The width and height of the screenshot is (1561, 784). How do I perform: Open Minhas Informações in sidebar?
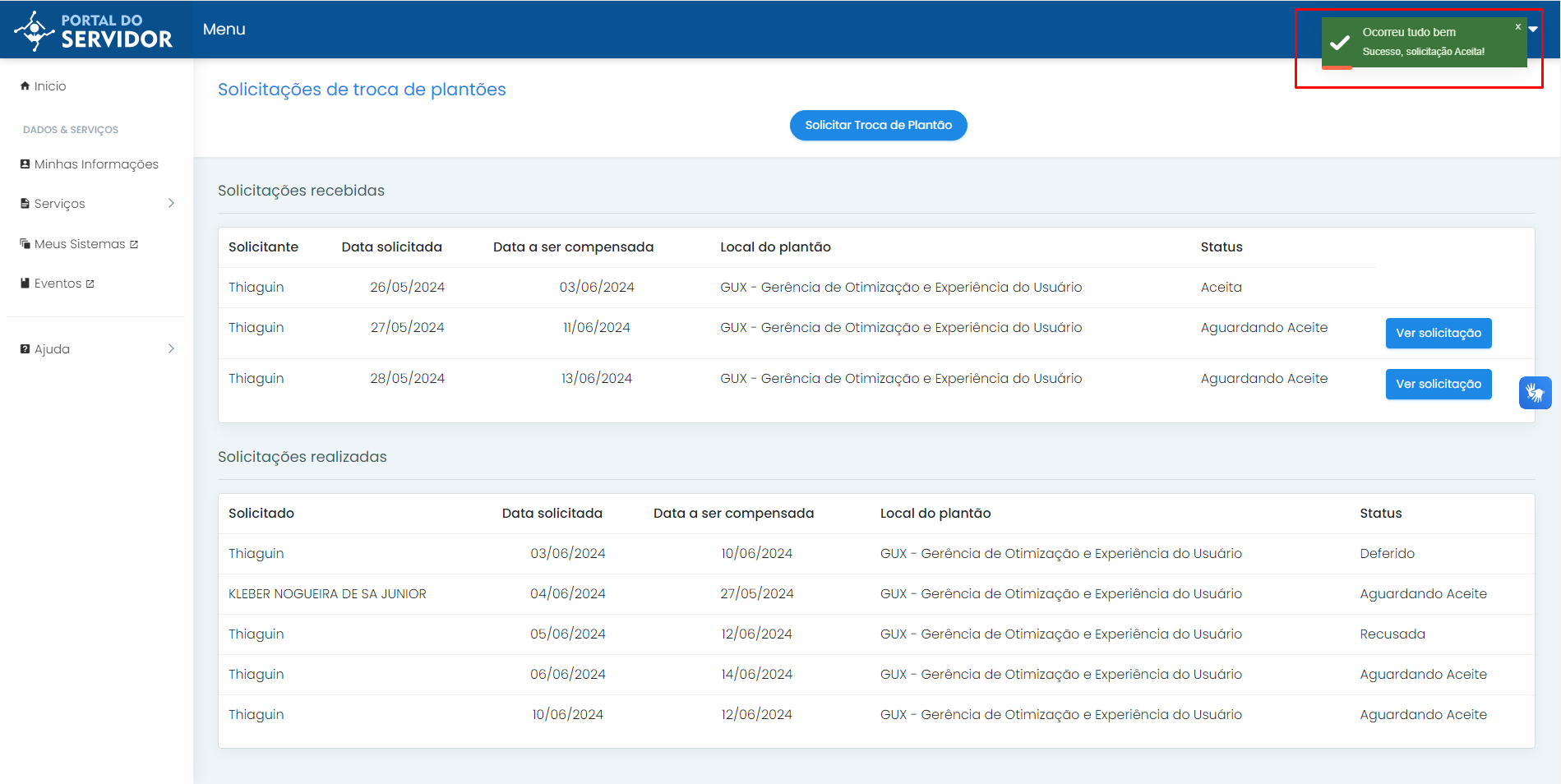pos(96,164)
